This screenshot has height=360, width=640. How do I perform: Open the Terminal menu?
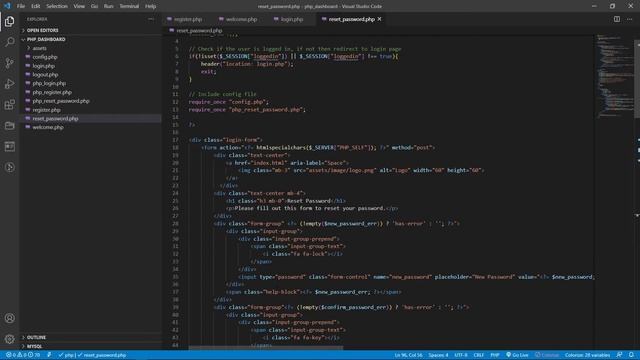[x=129, y=6]
